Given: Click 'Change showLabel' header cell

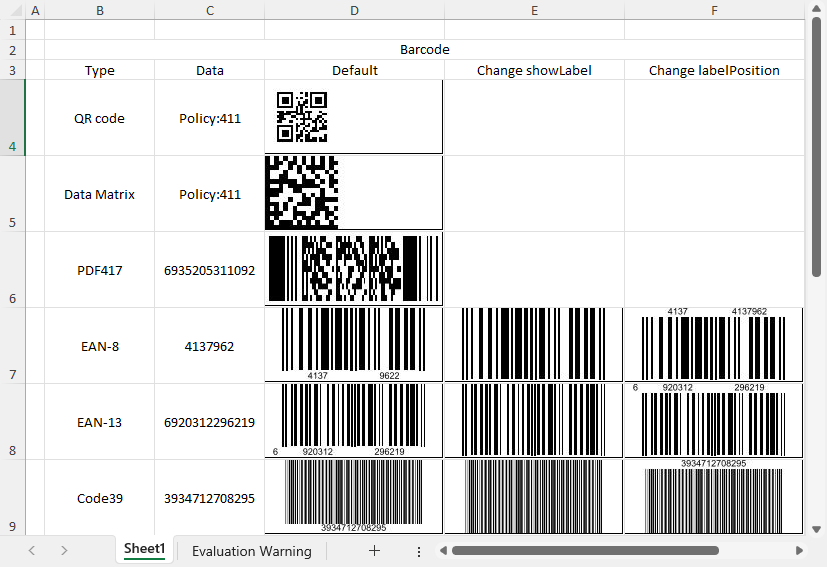Looking at the screenshot, I should click(x=534, y=70).
